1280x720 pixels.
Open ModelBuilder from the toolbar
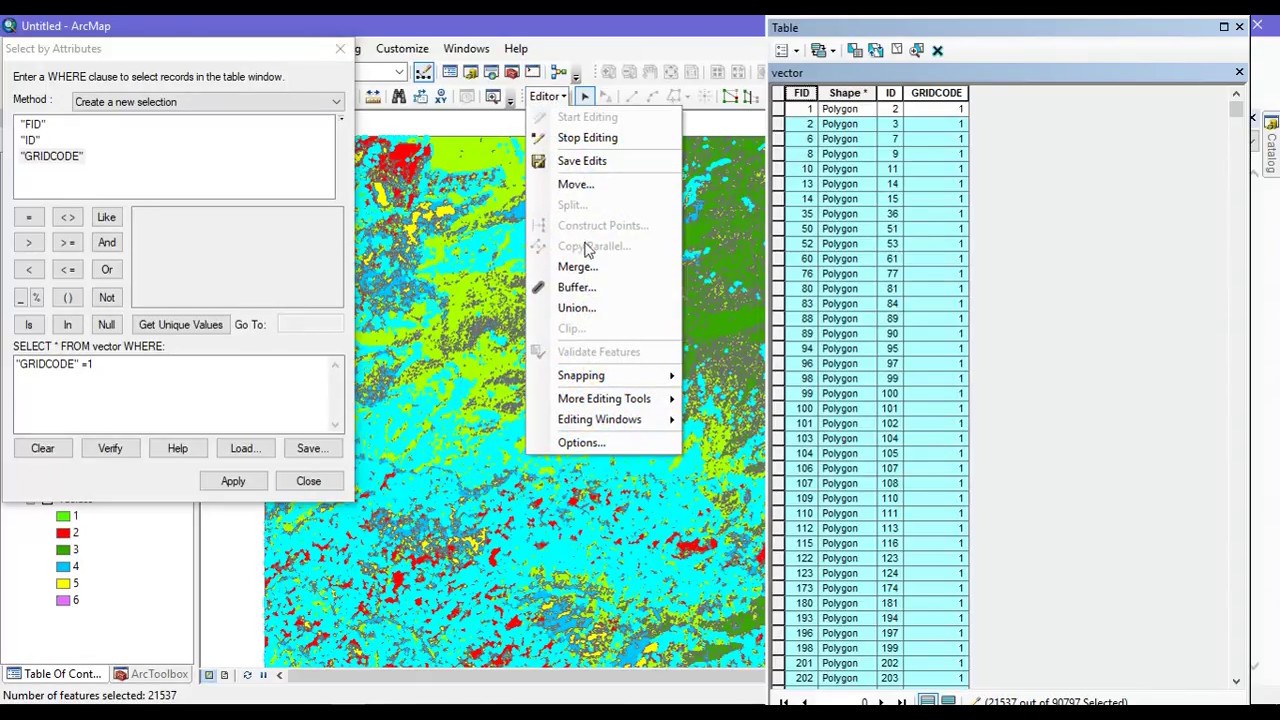558,72
